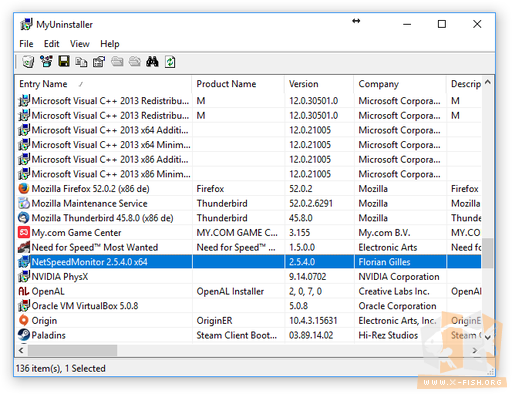The image size is (512, 394).
Task: Select the OpenAL entry name
Action: click(48, 291)
